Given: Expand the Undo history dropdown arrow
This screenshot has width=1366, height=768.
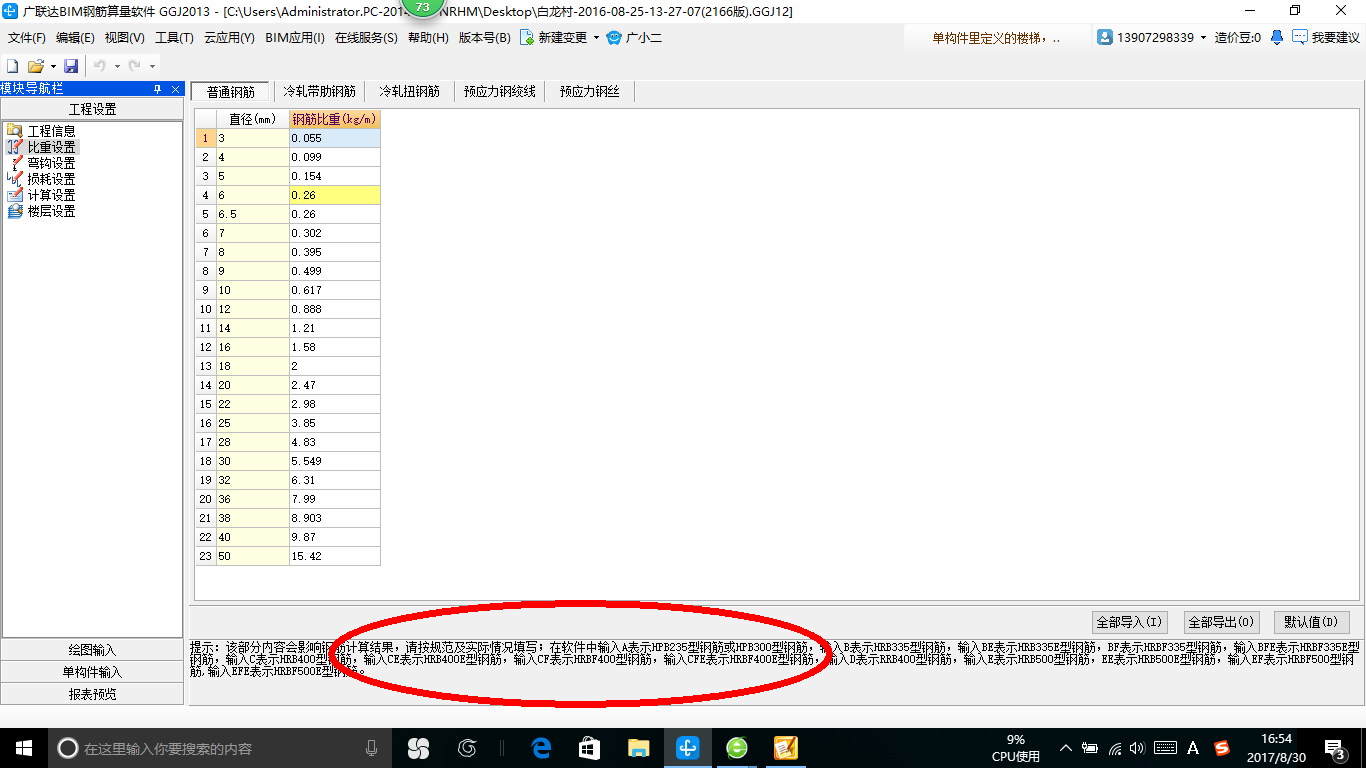Looking at the screenshot, I should 117,66.
